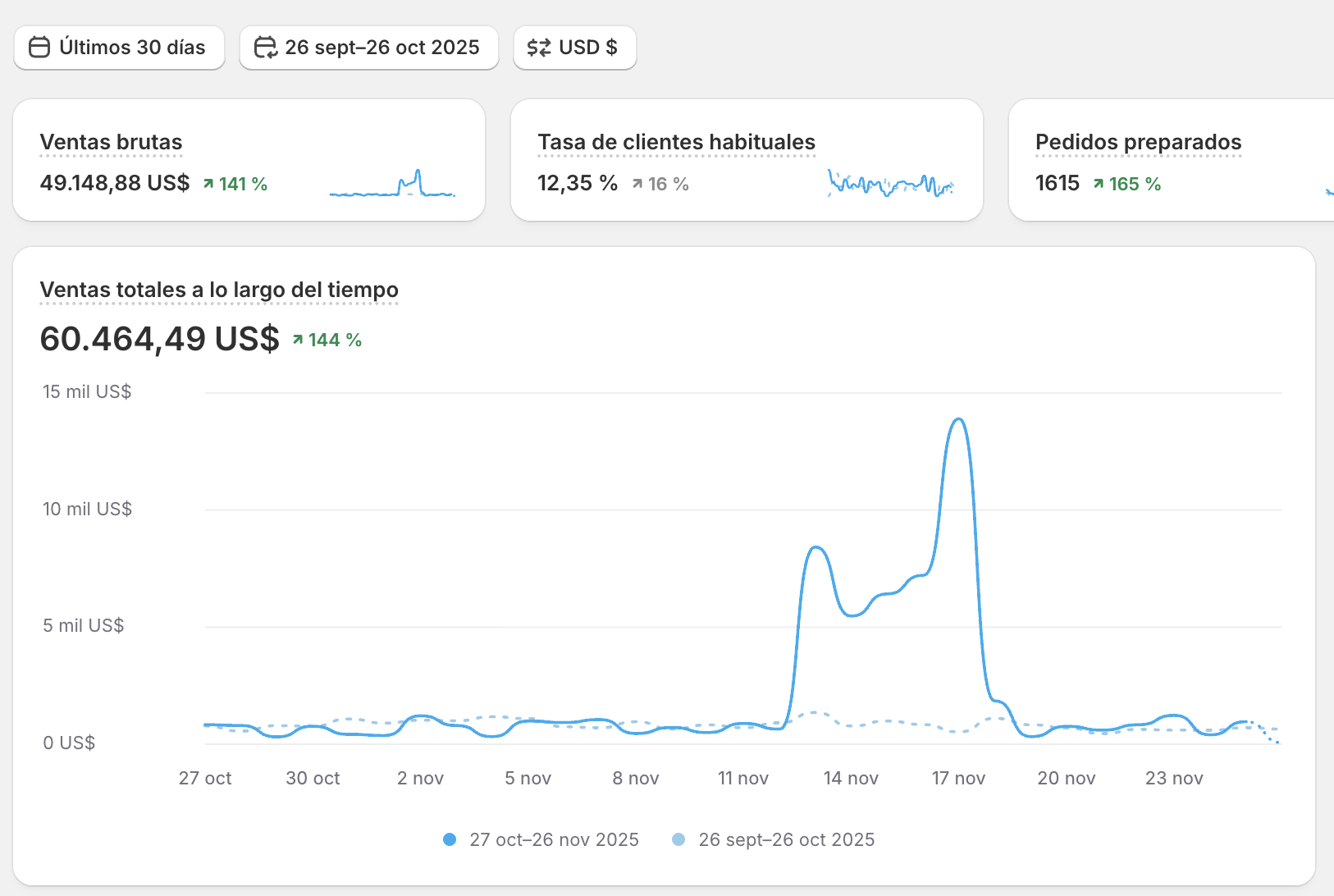The height and width of the screenshot is (896, 1334).
Task: Click the 1615 fulfilled orders value
Action: coord(1058,183)
